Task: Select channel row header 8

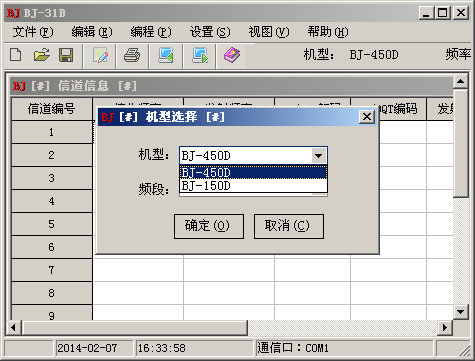Action: click(x=52, y=293)
